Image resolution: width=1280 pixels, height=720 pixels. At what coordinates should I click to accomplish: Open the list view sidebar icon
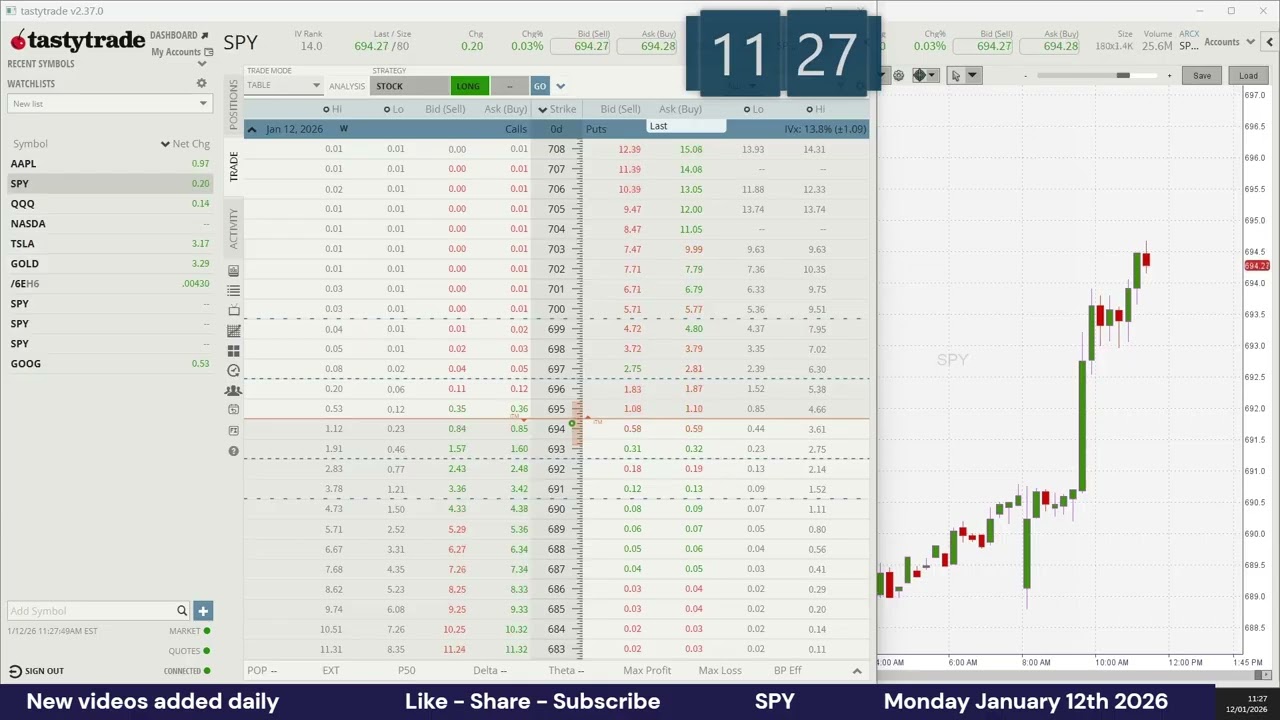(x=233, y=290)
